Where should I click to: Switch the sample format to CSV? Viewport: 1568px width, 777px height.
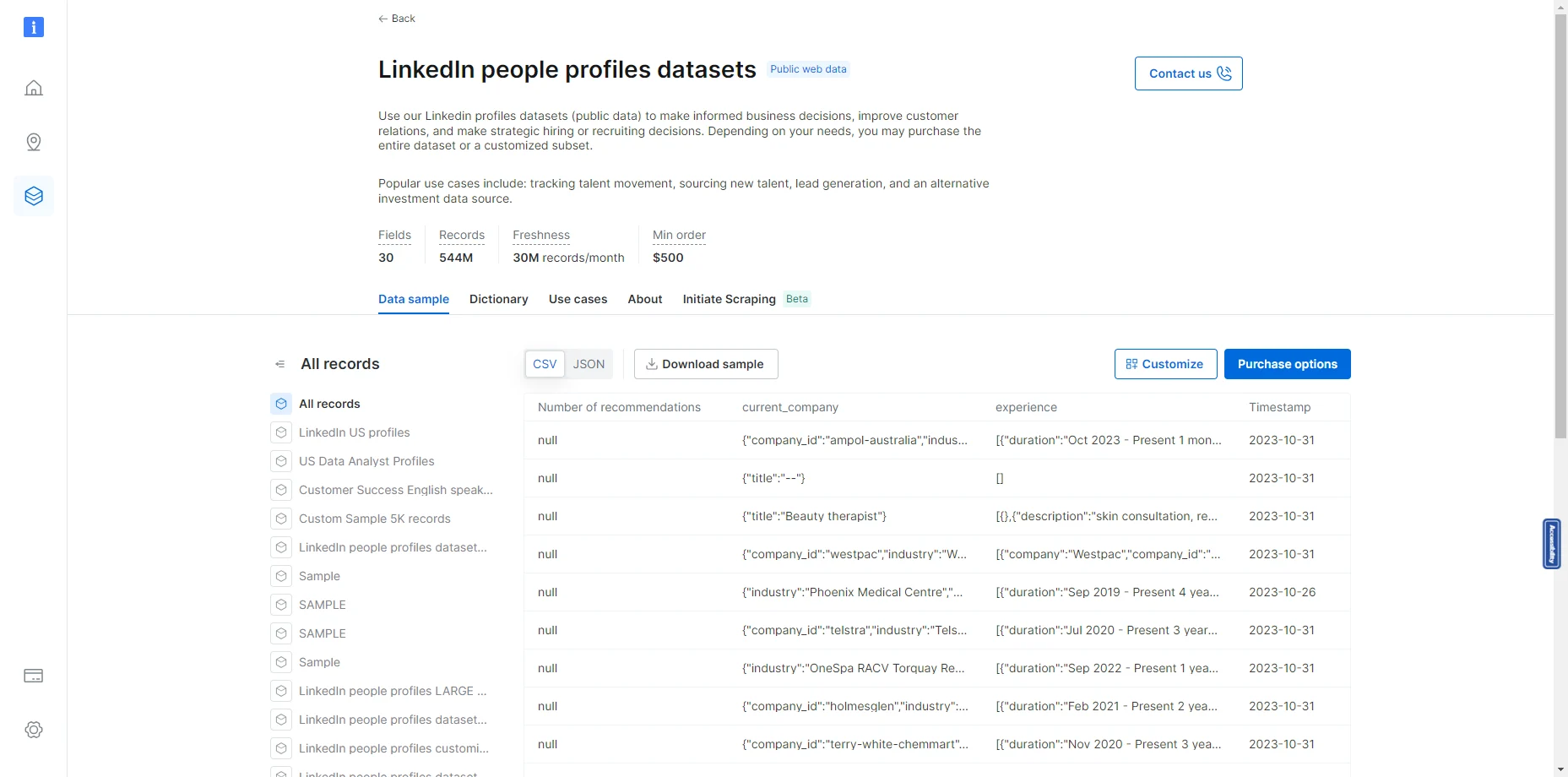(545, 364)
